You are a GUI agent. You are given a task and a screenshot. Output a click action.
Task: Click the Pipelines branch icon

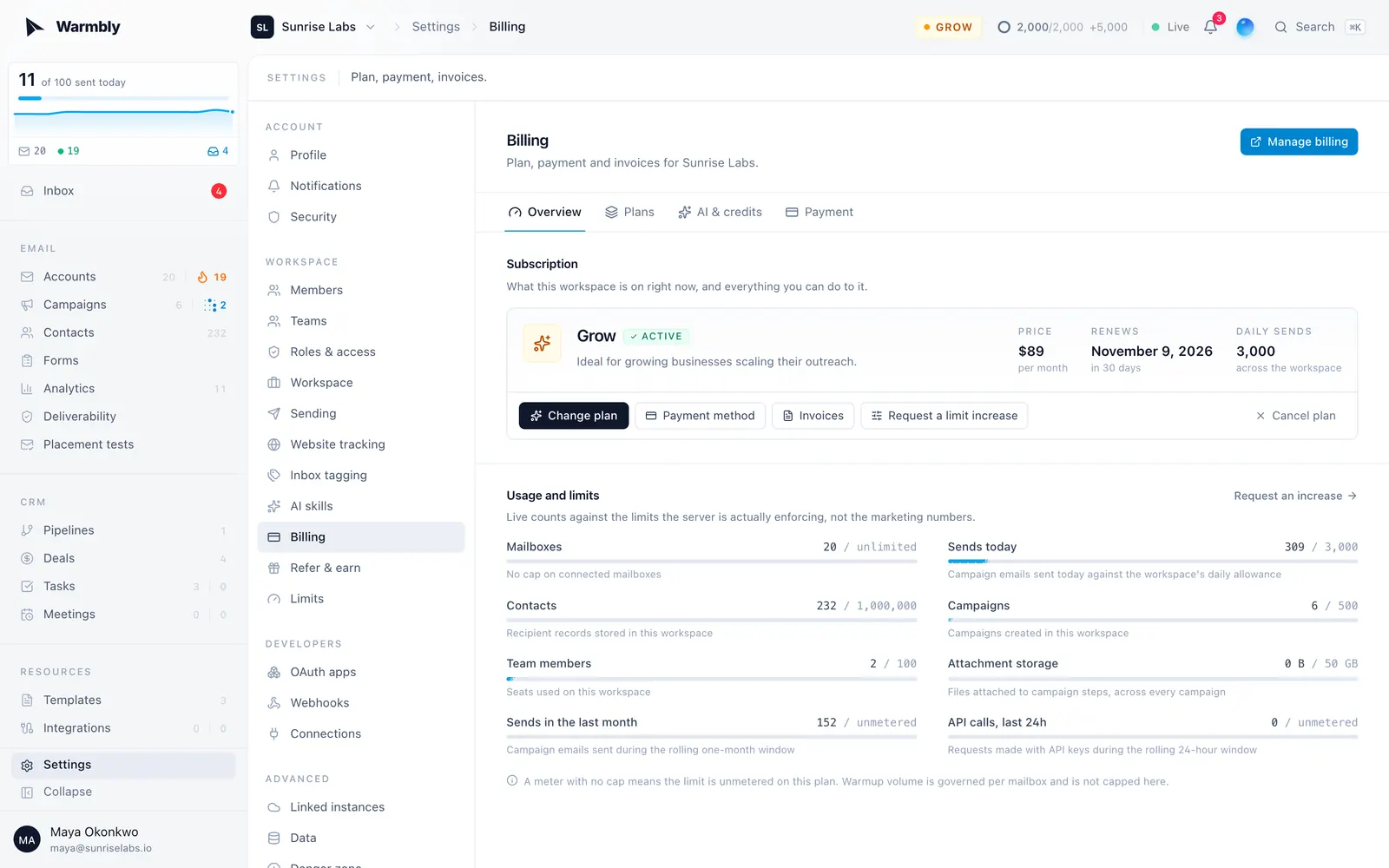pyautogui.click(x=27, y=530)
